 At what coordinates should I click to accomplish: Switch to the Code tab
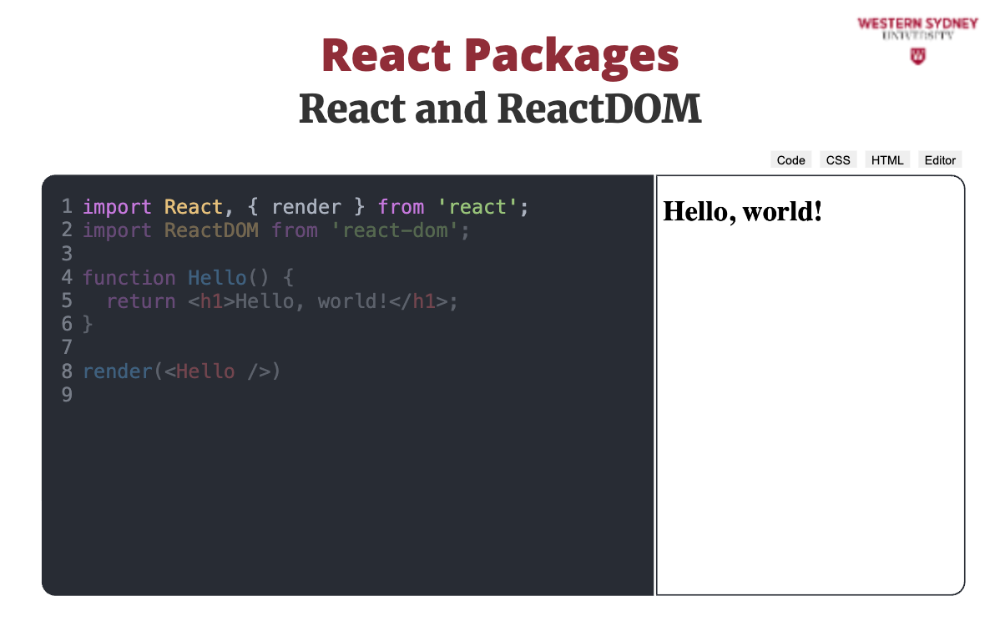pos(791,160)
